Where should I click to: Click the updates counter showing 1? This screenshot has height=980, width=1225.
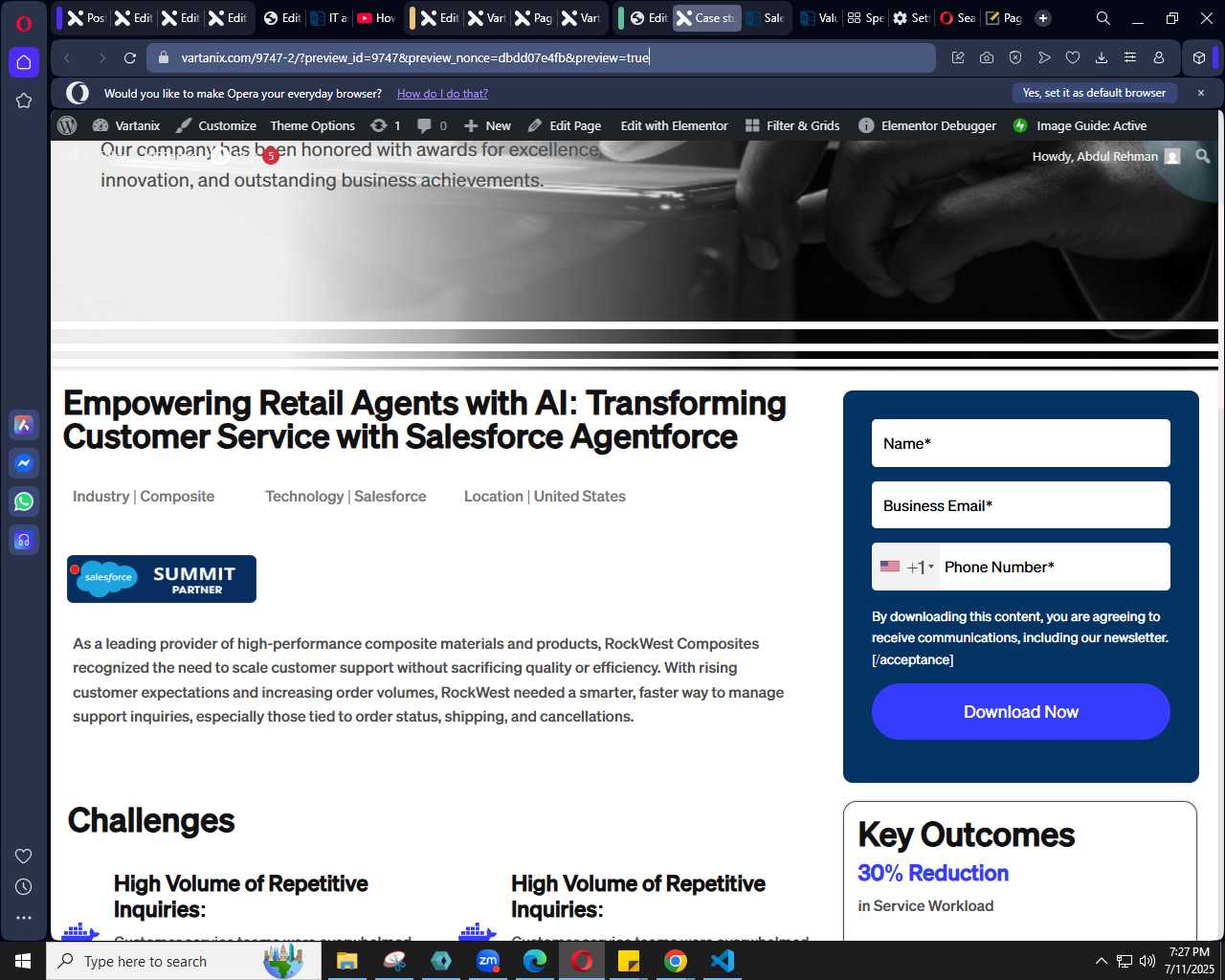point(386,125)
